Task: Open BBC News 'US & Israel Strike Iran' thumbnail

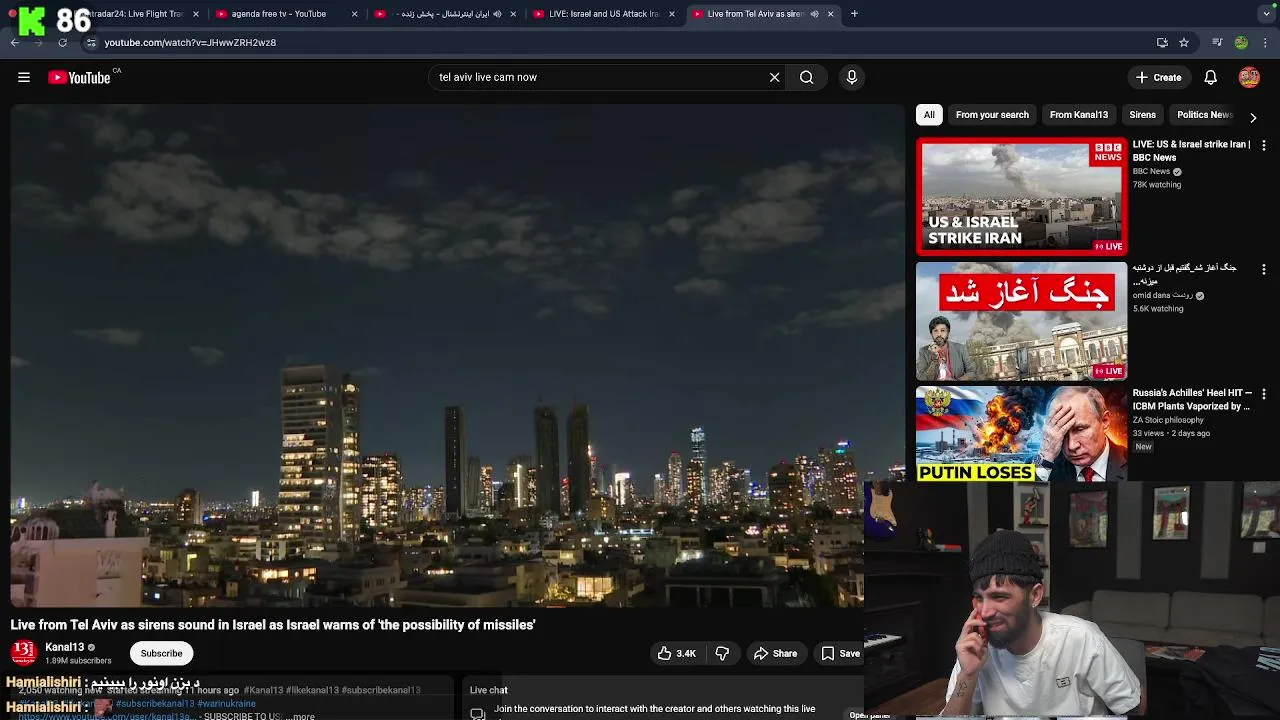Action: pyautogui.click(x=1021, y=197)
